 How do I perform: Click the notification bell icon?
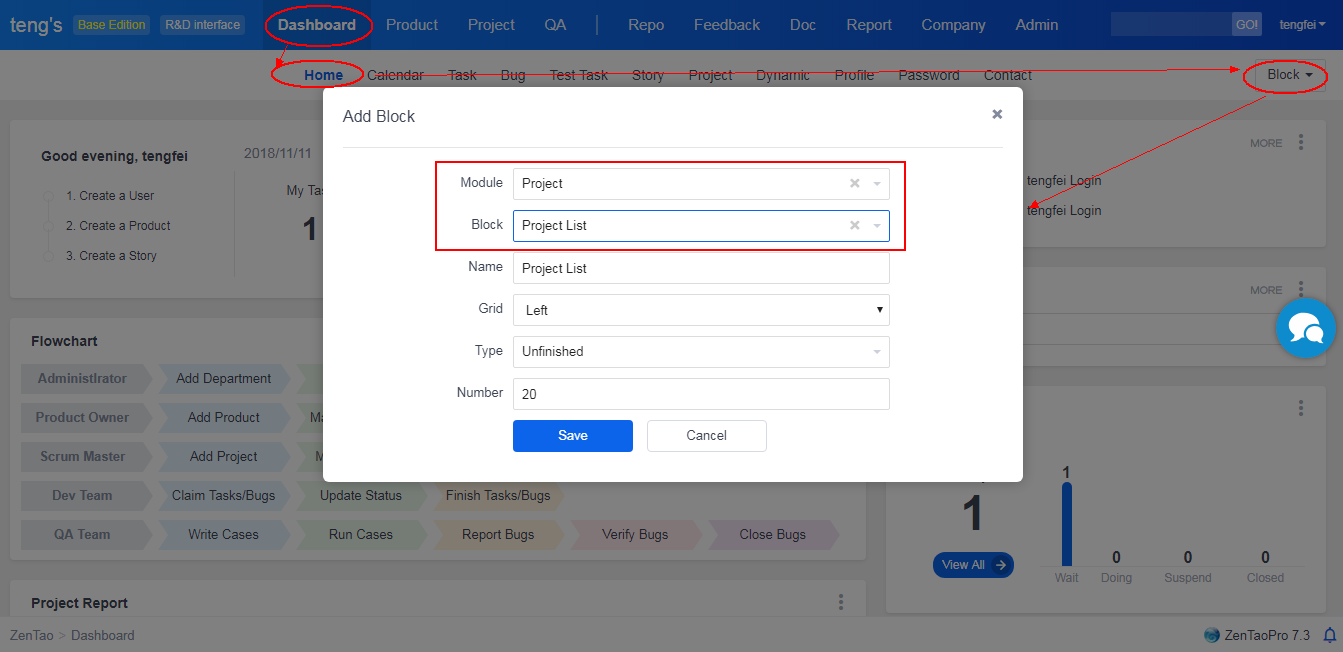click(x=1329, y=635)
